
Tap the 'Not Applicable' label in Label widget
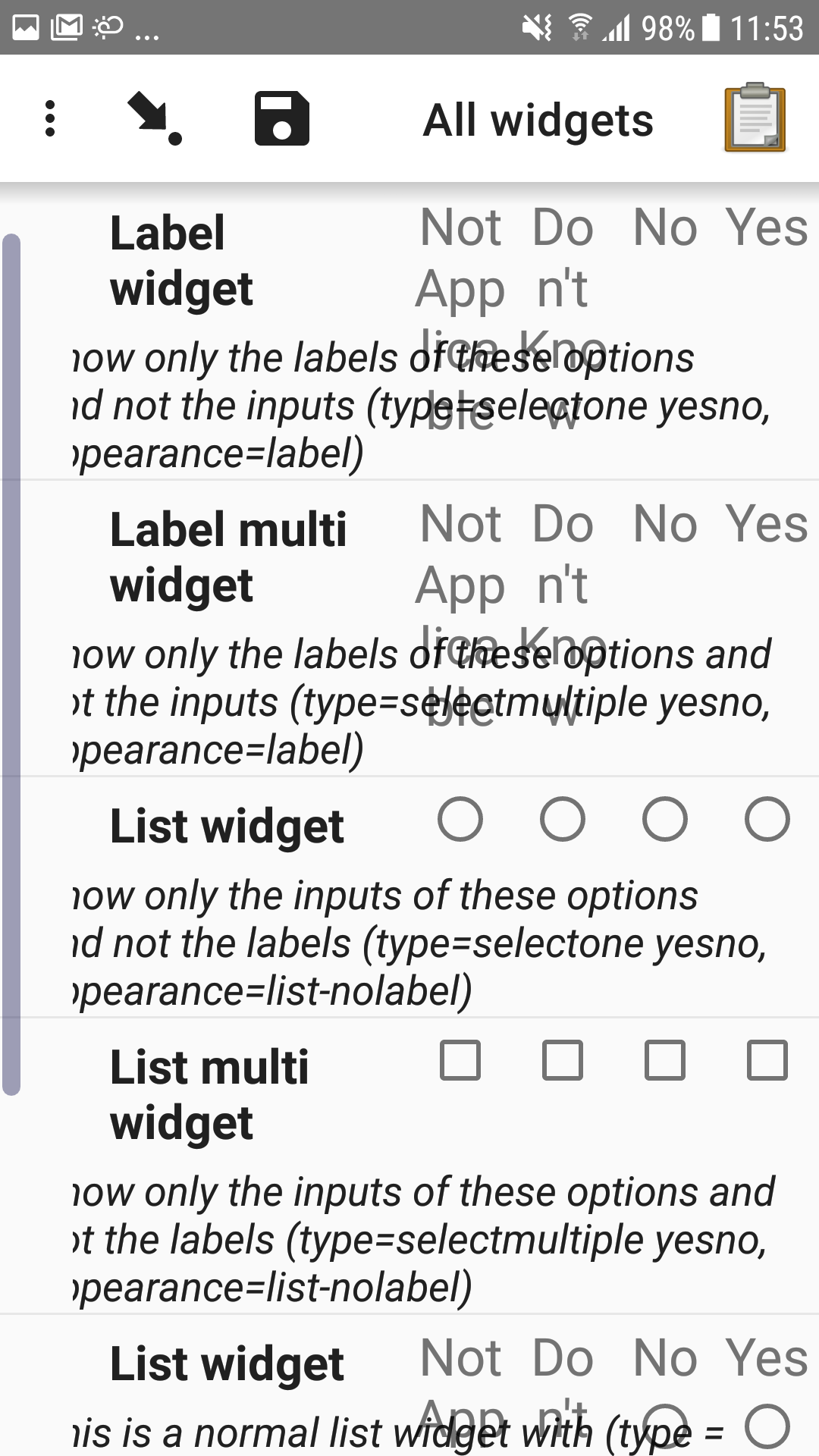[x=461, y=288]
